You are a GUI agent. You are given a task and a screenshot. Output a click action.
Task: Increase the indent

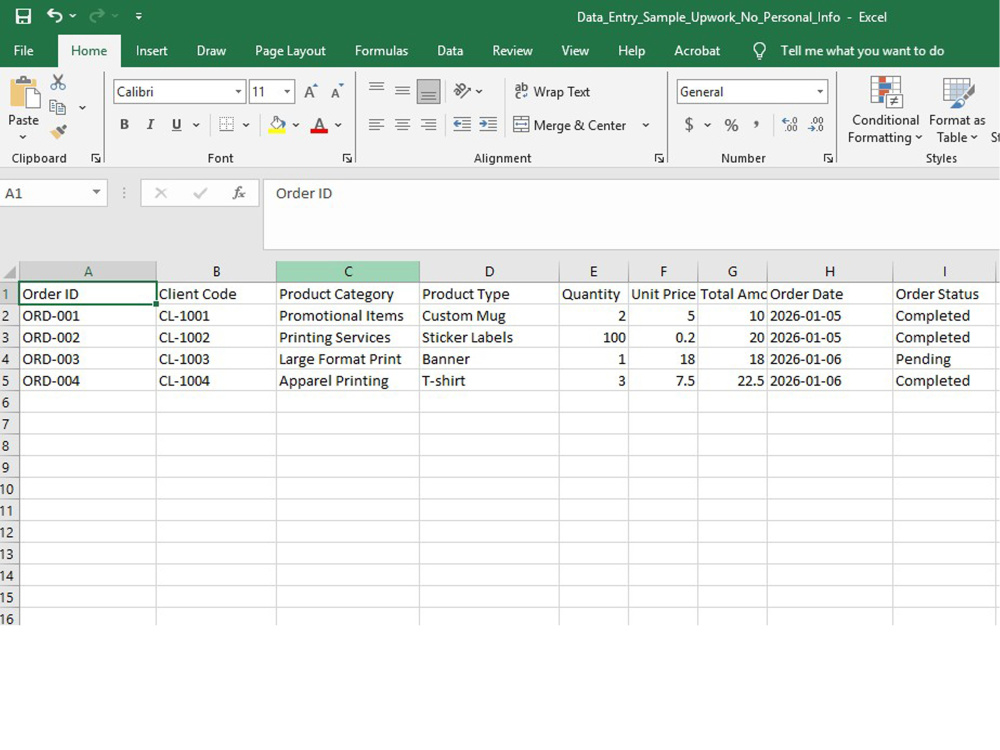point(488,124)
